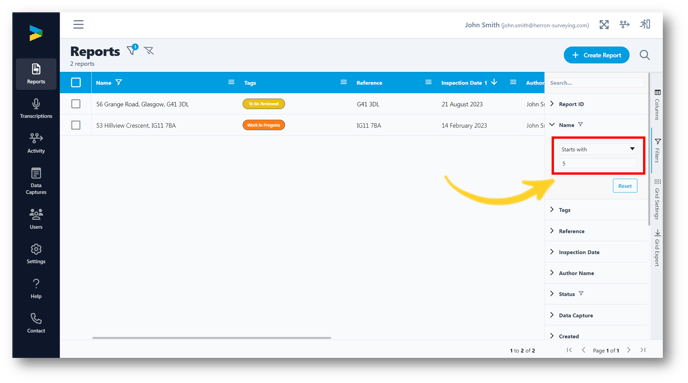
Task: Open the Activity sidebar icon
Action: click(36, 143)
